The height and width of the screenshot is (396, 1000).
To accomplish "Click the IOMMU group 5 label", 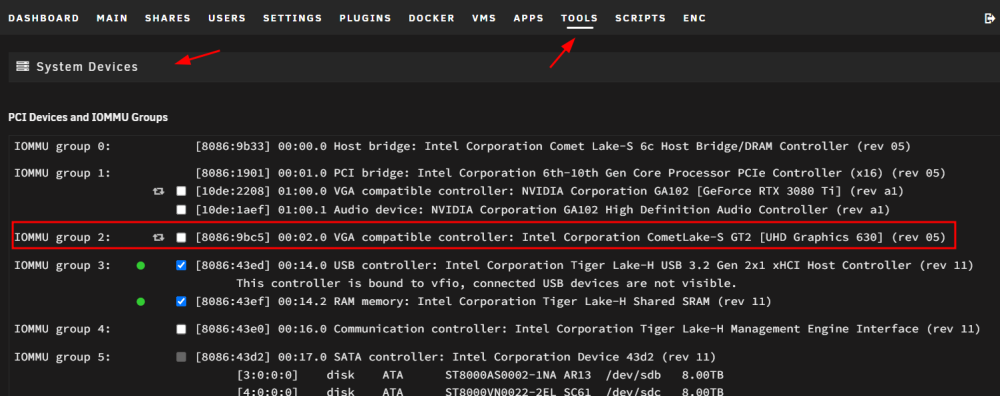I will 62,357.
